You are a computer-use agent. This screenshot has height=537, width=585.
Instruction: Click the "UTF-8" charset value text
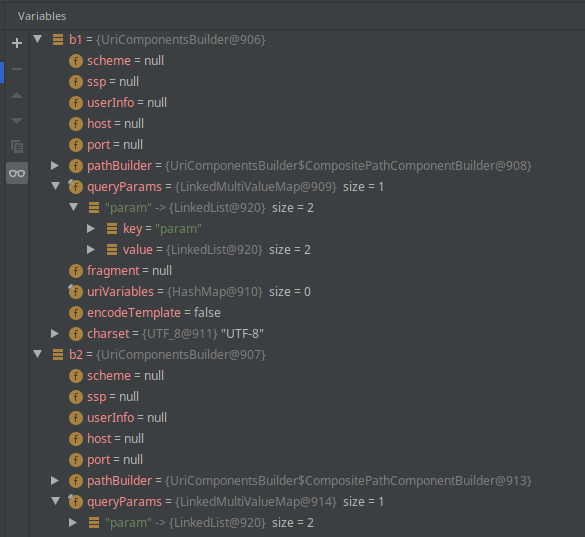(x=242, y=334)
